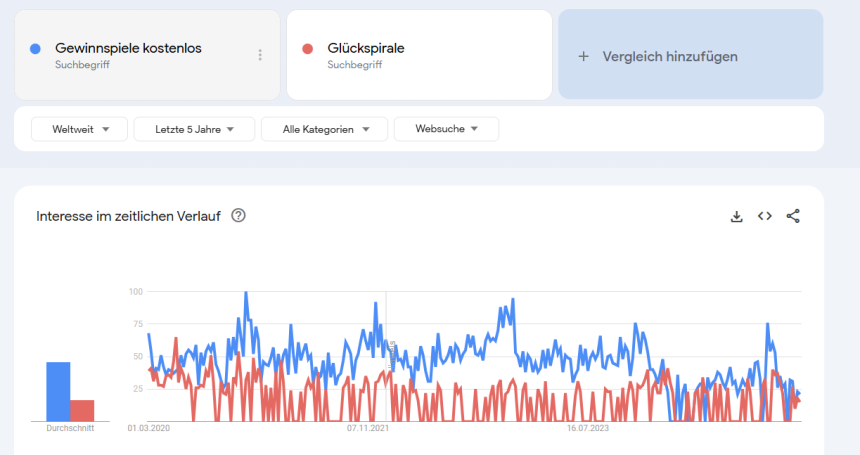Click the blue average bar under Durchschnitt

pos(58,392)
